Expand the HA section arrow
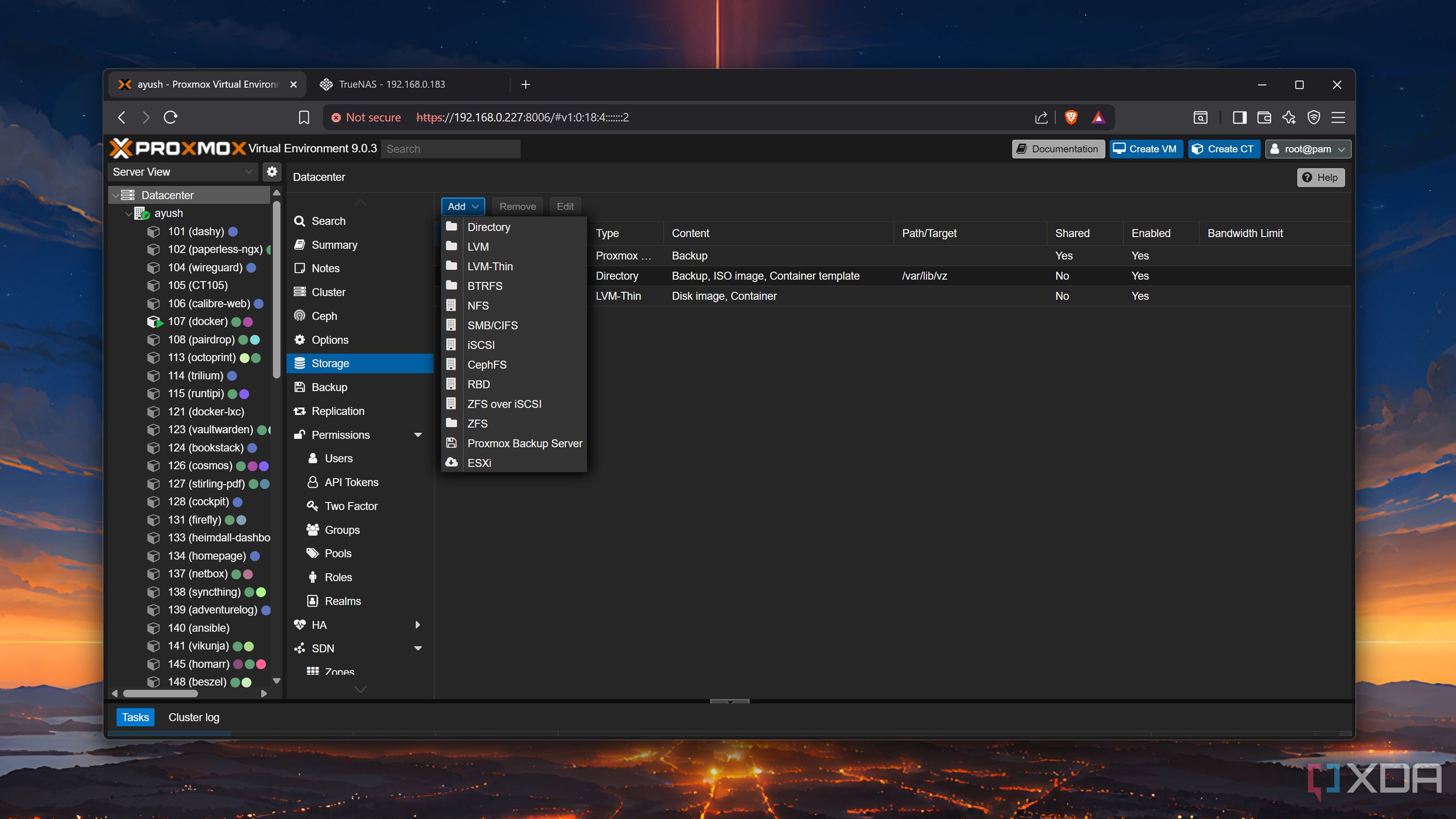This screenshot has width=1456, height=819. point(418,624)
